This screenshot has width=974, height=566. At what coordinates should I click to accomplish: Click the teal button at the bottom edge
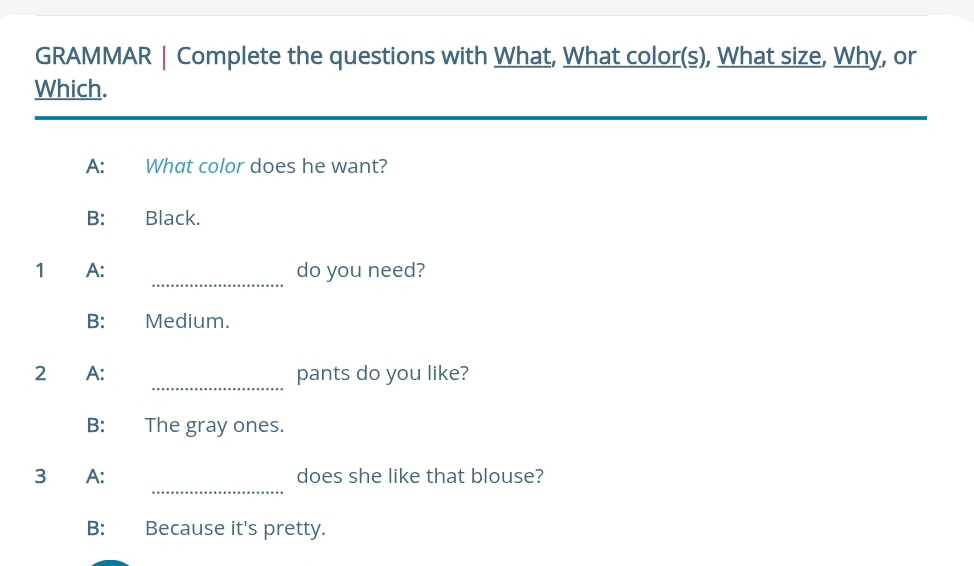click(112, 563)
